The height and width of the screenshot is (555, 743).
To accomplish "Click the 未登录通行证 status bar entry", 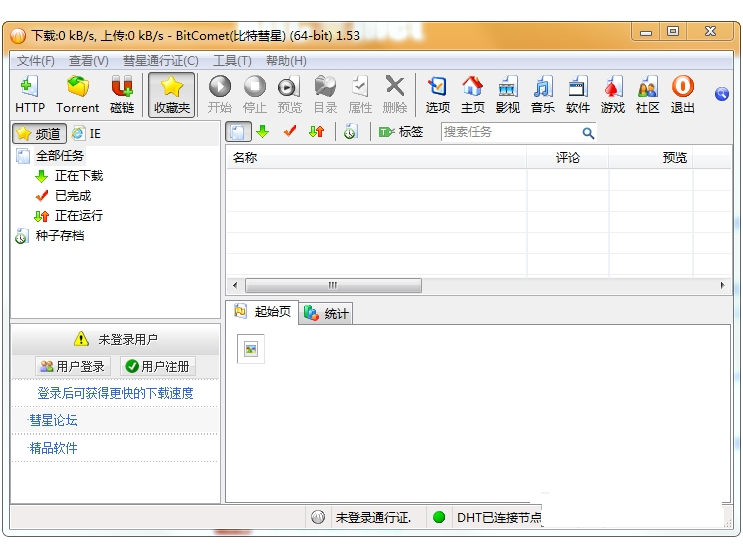I will click(373, 518).
